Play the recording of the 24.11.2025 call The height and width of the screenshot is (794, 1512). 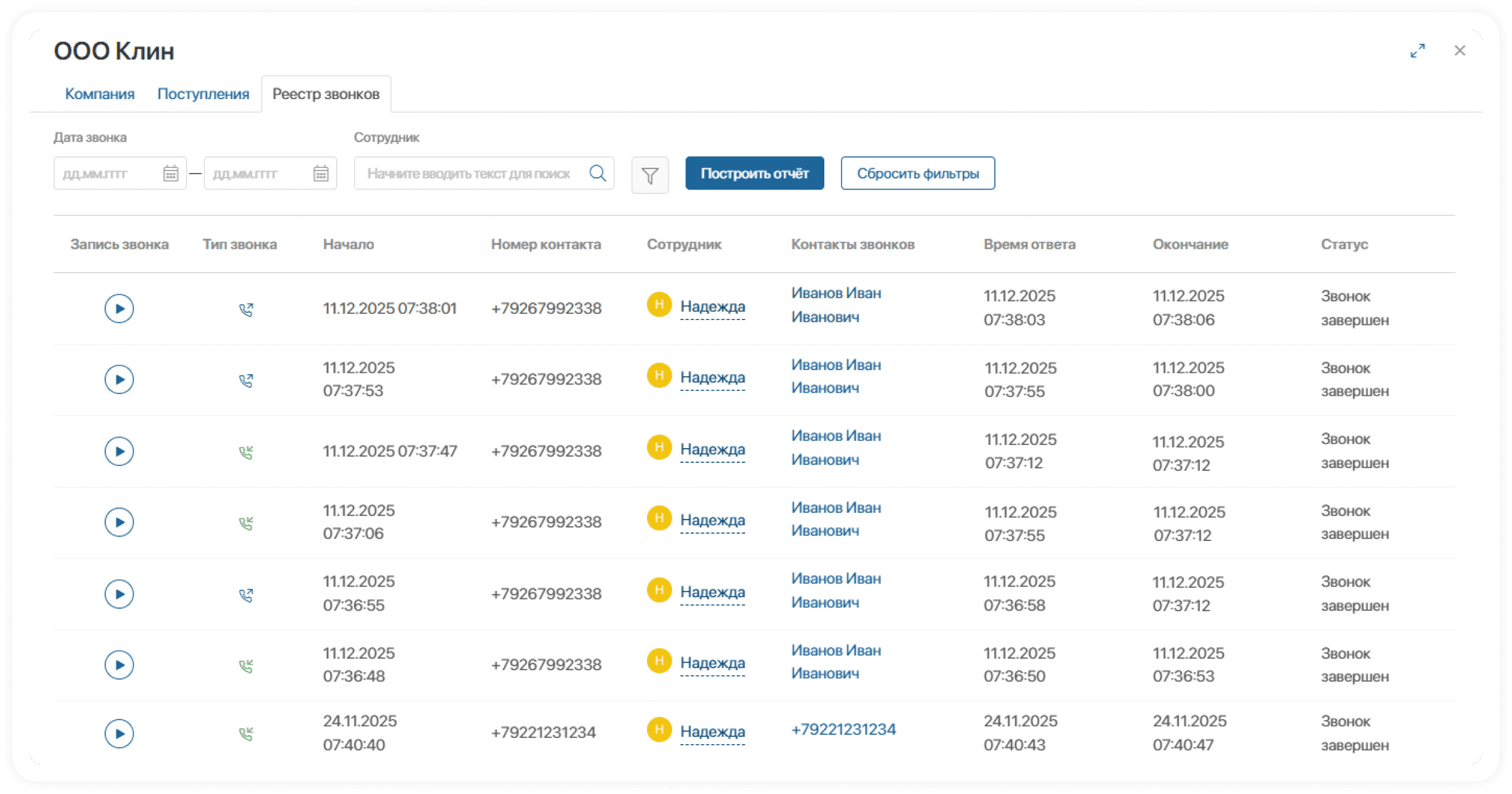click(x=119, y=734)
